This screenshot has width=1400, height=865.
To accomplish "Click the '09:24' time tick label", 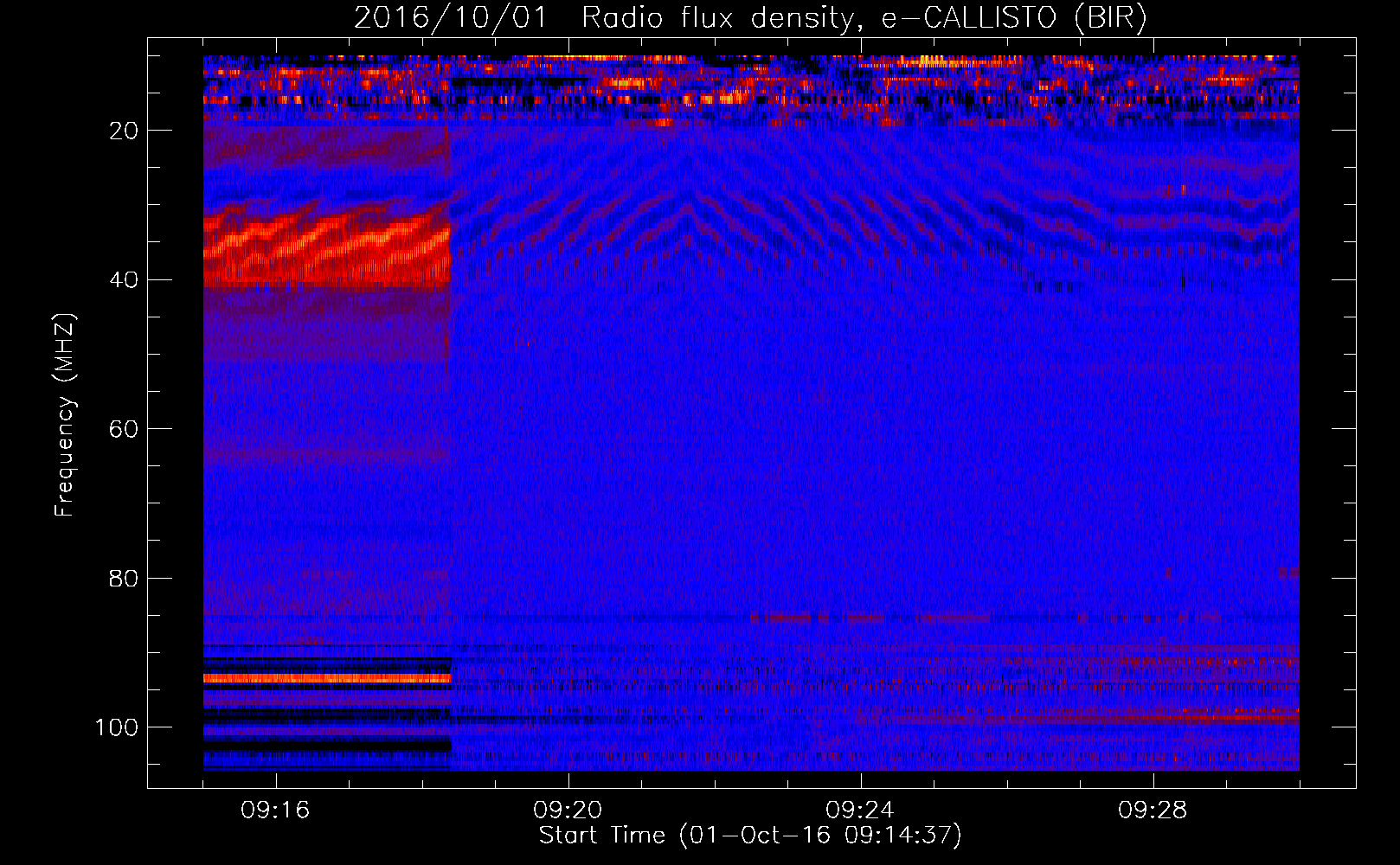I will tap(860, 811).
